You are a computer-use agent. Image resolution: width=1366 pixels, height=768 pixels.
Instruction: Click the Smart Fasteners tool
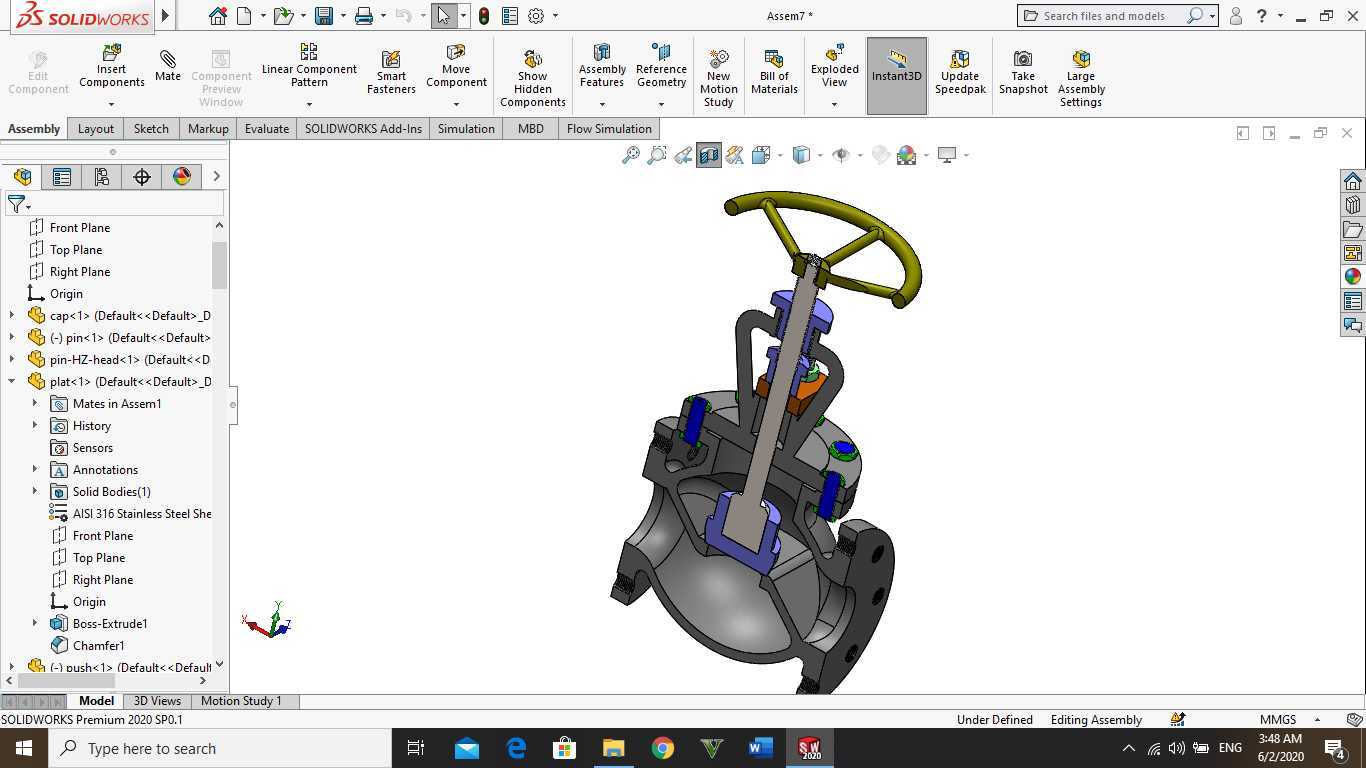coord(391,72)
